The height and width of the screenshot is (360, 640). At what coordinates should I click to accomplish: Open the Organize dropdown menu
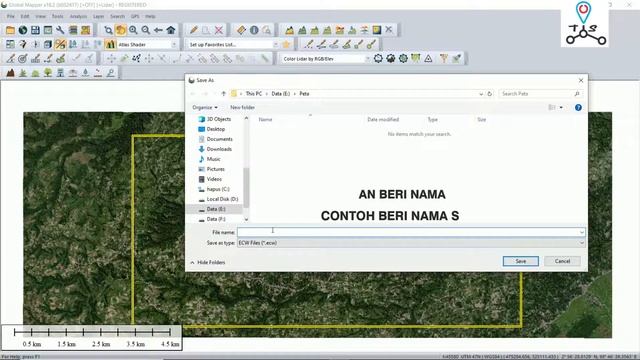coord(205,107)
